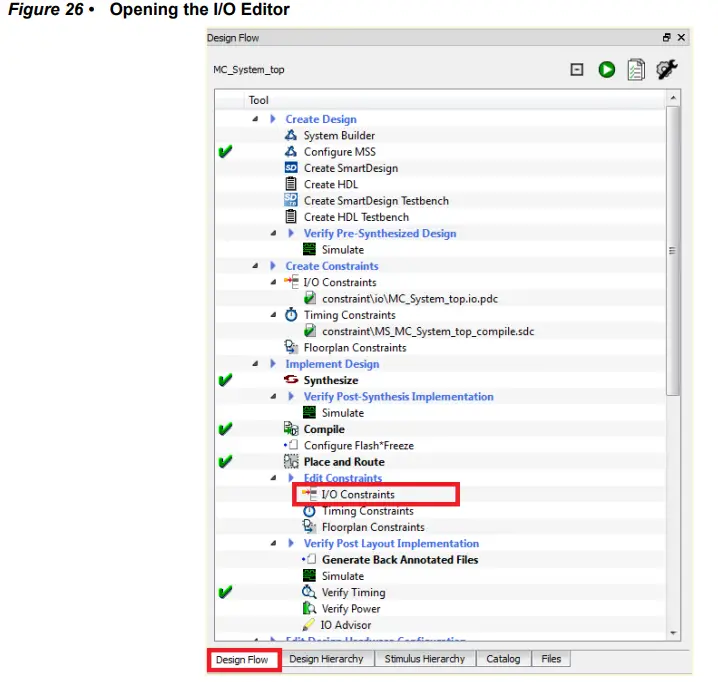This screenshot has height=682, width=718.
Task: Click Floorplan Constraints icon under Edit Constraints
Action: [x=309, y=527]
